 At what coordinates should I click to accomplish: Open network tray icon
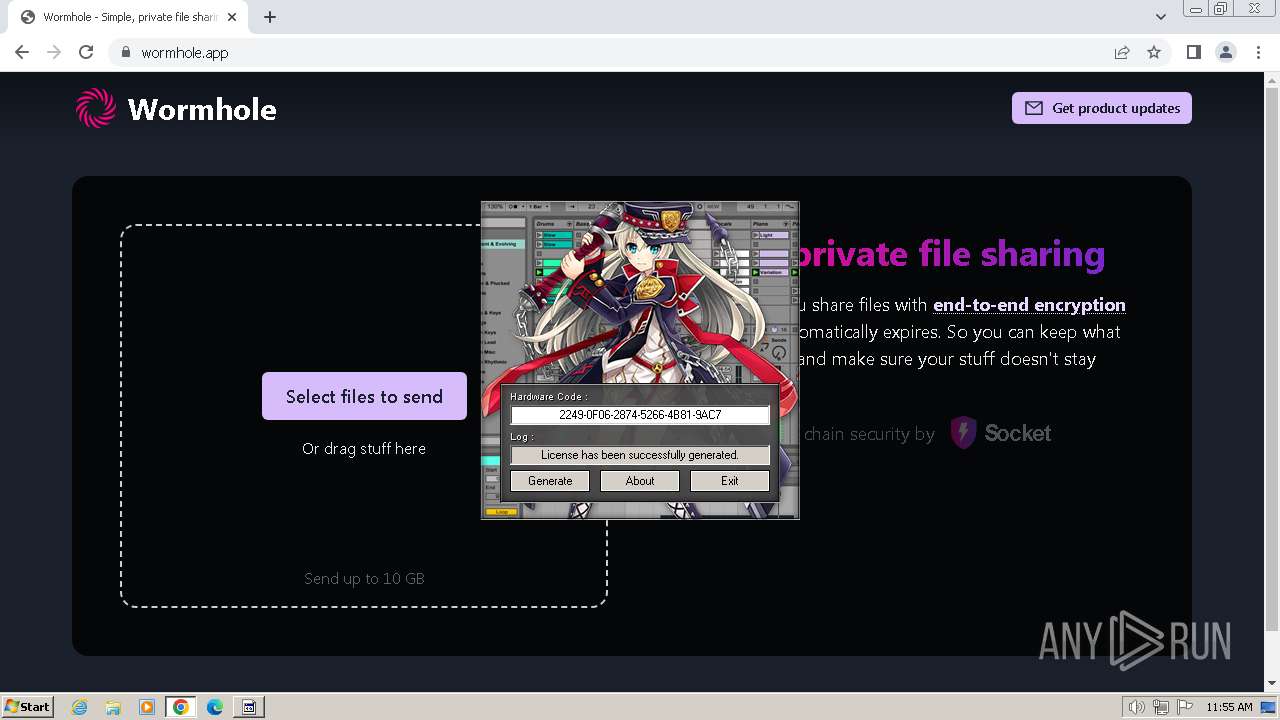pos(1161,707)
